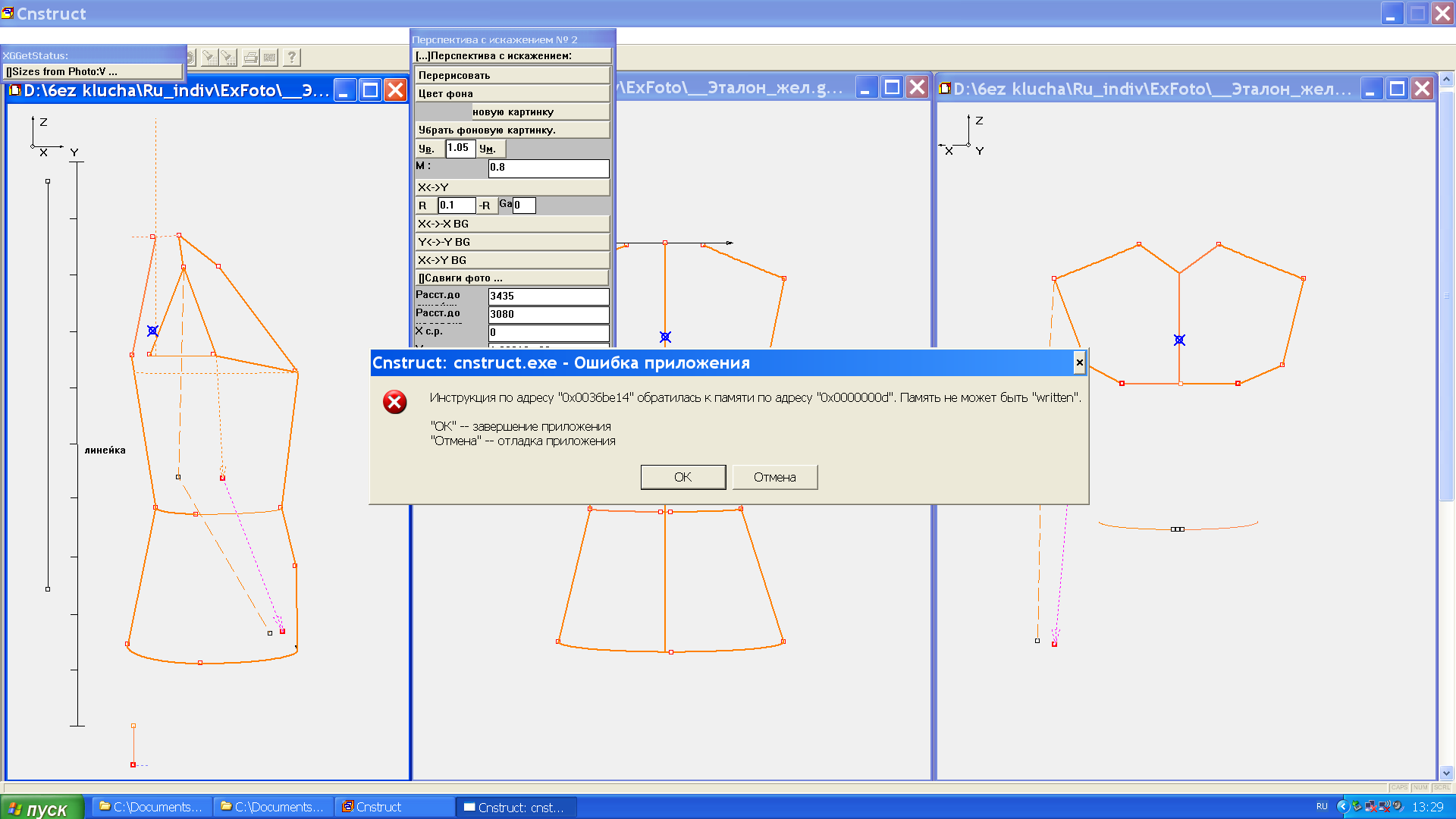Screen dimensions: 1456x819
Task: Close the error dialog with X
Action: coord(1079,362)
